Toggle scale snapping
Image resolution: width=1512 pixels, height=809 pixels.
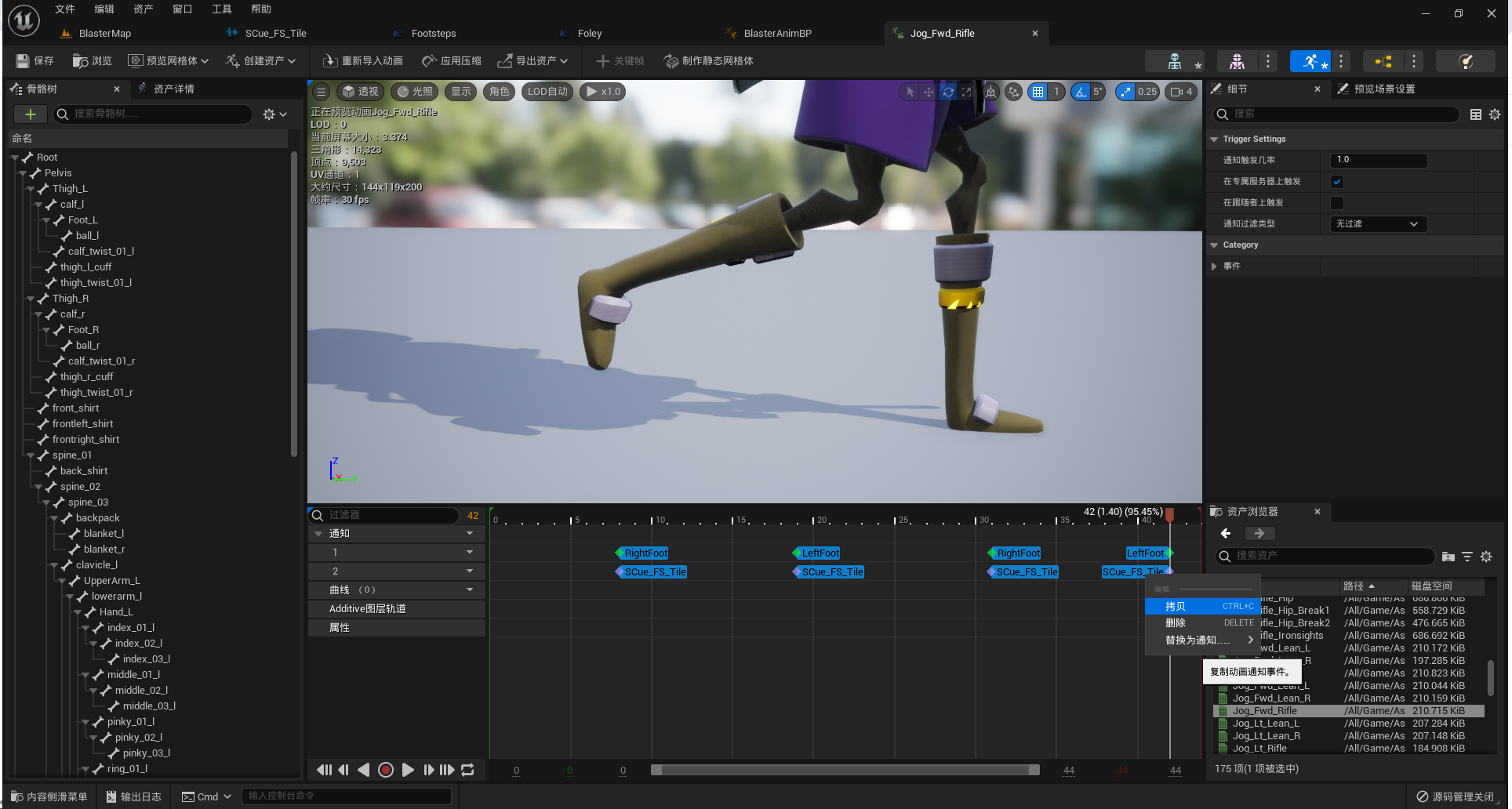[x=1125, y=92]
